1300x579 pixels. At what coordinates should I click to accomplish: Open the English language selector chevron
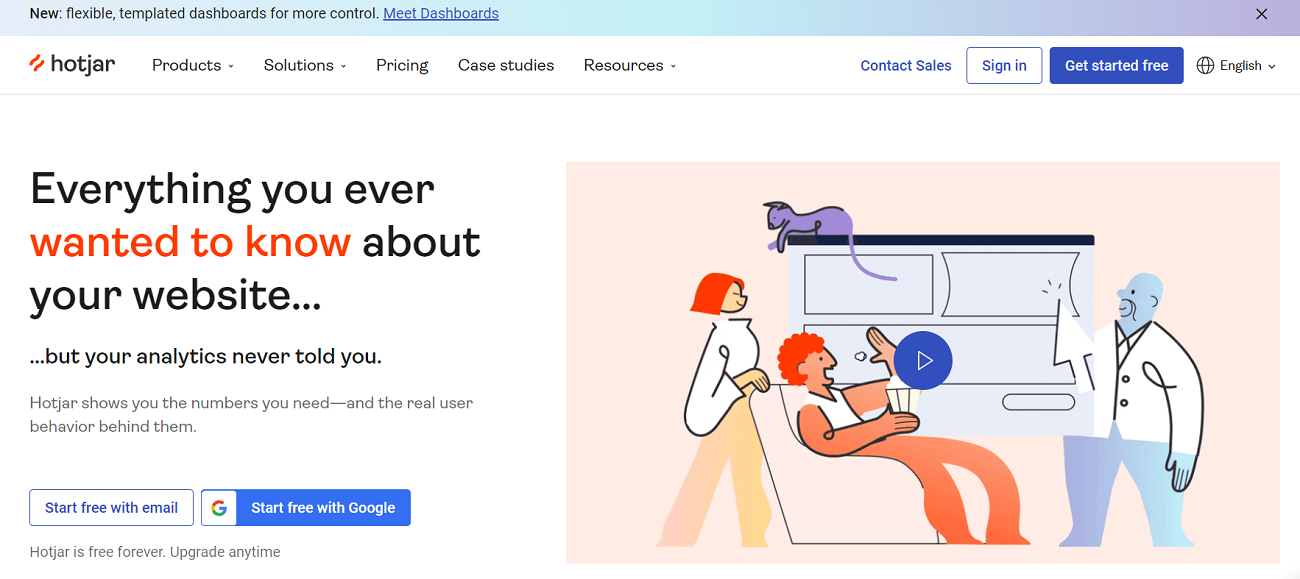point(1272,66)
